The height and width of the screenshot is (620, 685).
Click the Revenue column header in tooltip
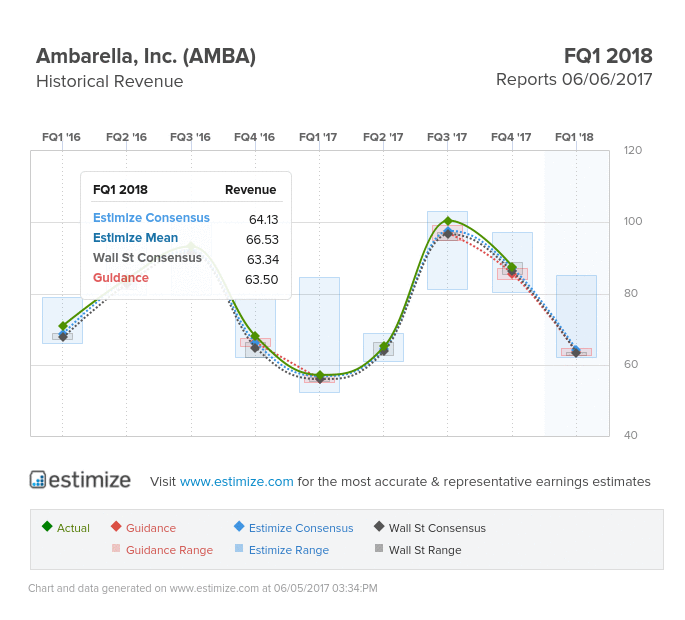point(250,190)
